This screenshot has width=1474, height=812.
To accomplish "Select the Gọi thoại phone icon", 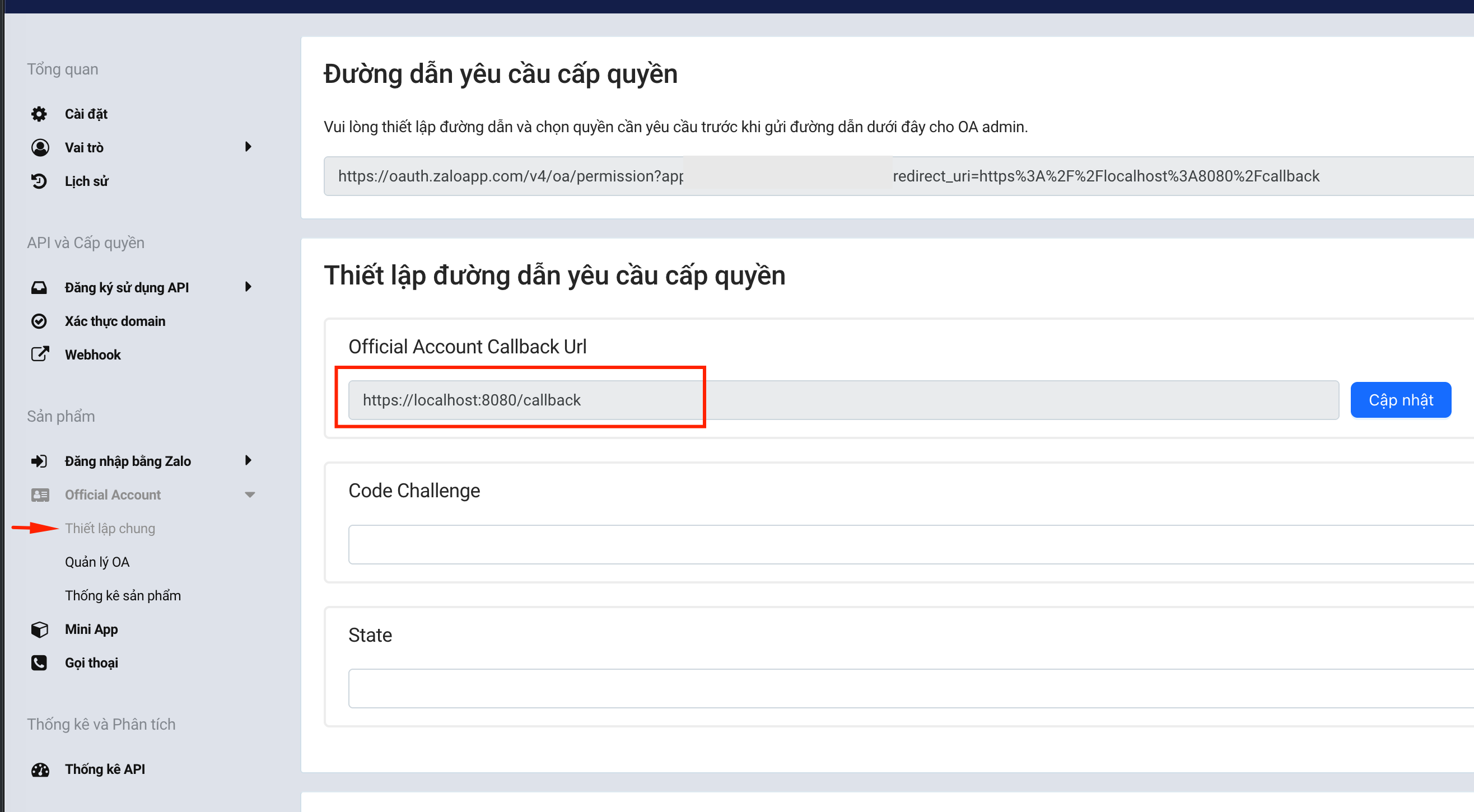I will click(x=39, y=662).
